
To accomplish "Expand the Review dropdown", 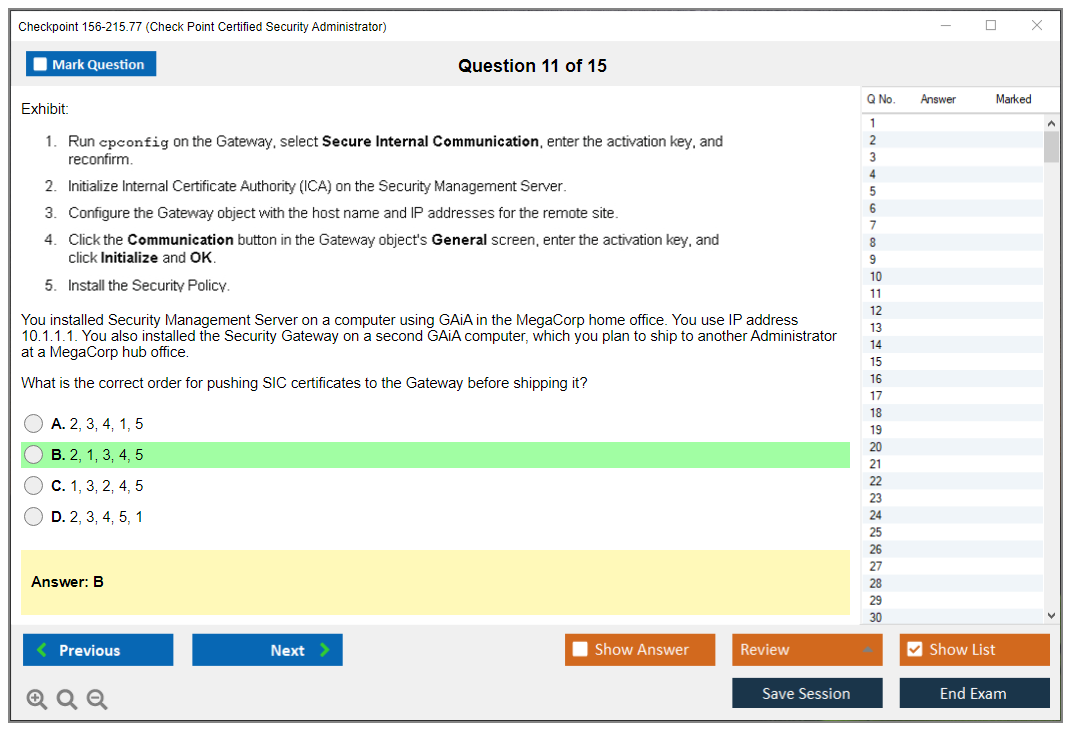I will tap(866, 650).
